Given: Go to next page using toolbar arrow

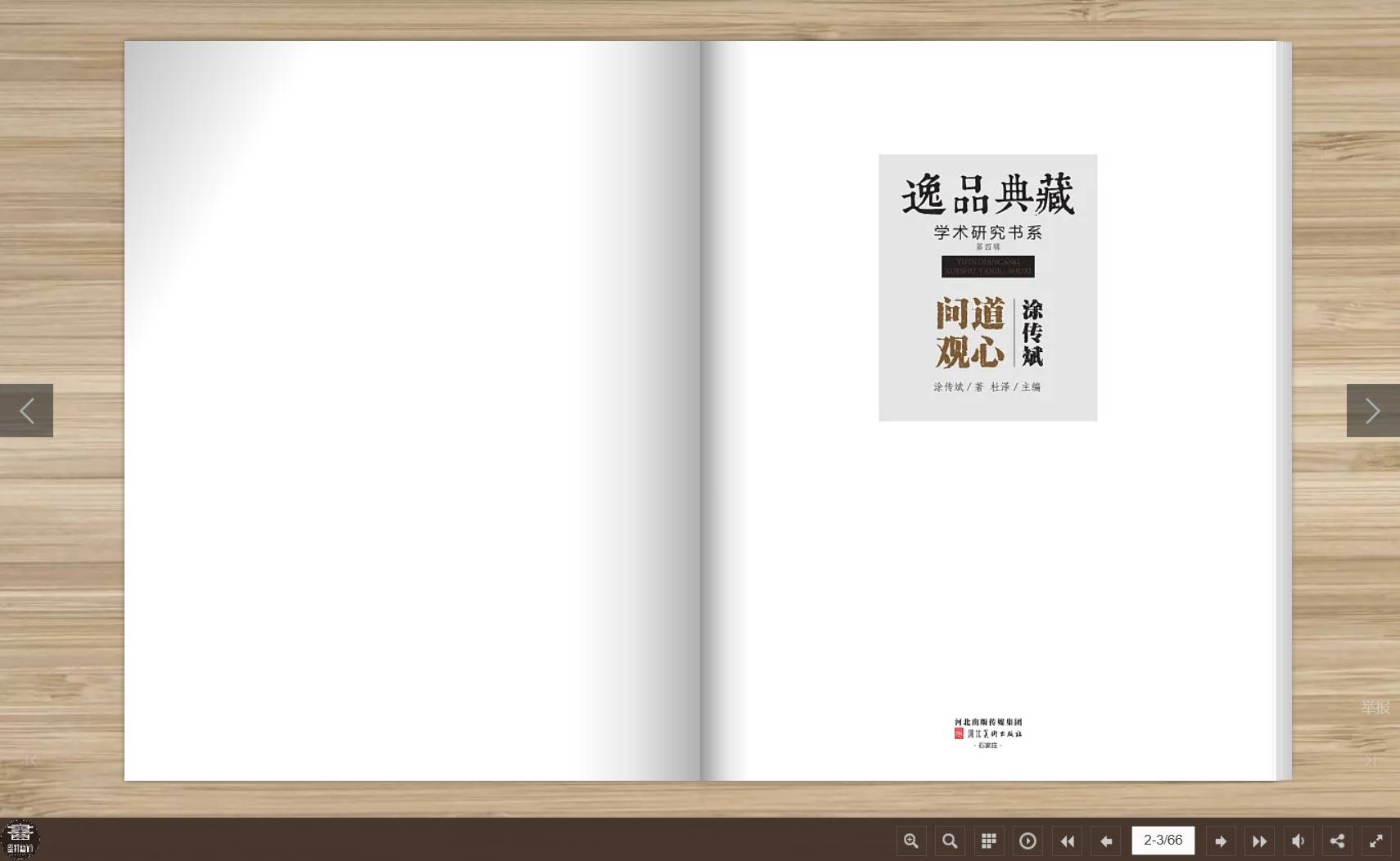Looking at the screenshot, I should pyautogui.click(x=1220, y=841).
